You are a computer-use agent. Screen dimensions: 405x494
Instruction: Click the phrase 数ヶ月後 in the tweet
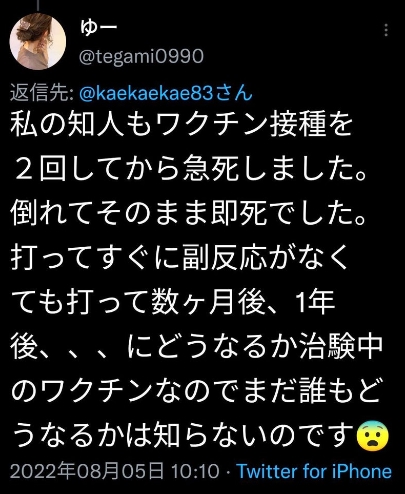tap(208, 302)
